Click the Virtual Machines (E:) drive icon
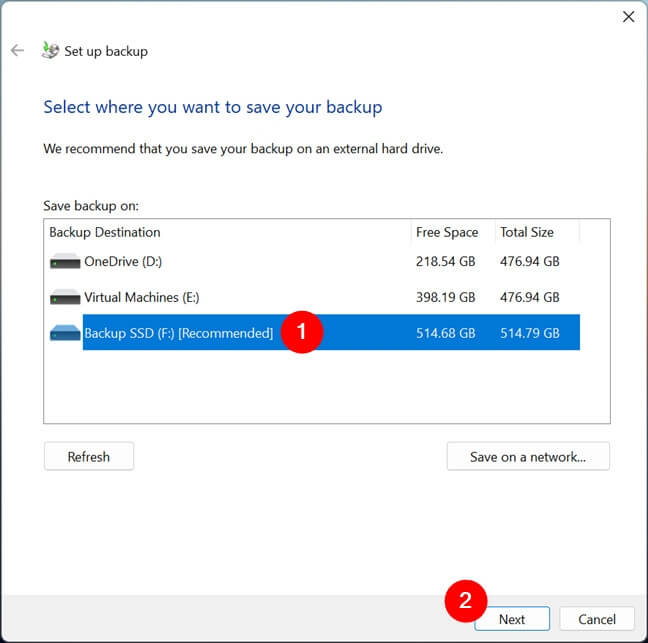The height and width of the screenshot is (643, 648). click(65, 298)
